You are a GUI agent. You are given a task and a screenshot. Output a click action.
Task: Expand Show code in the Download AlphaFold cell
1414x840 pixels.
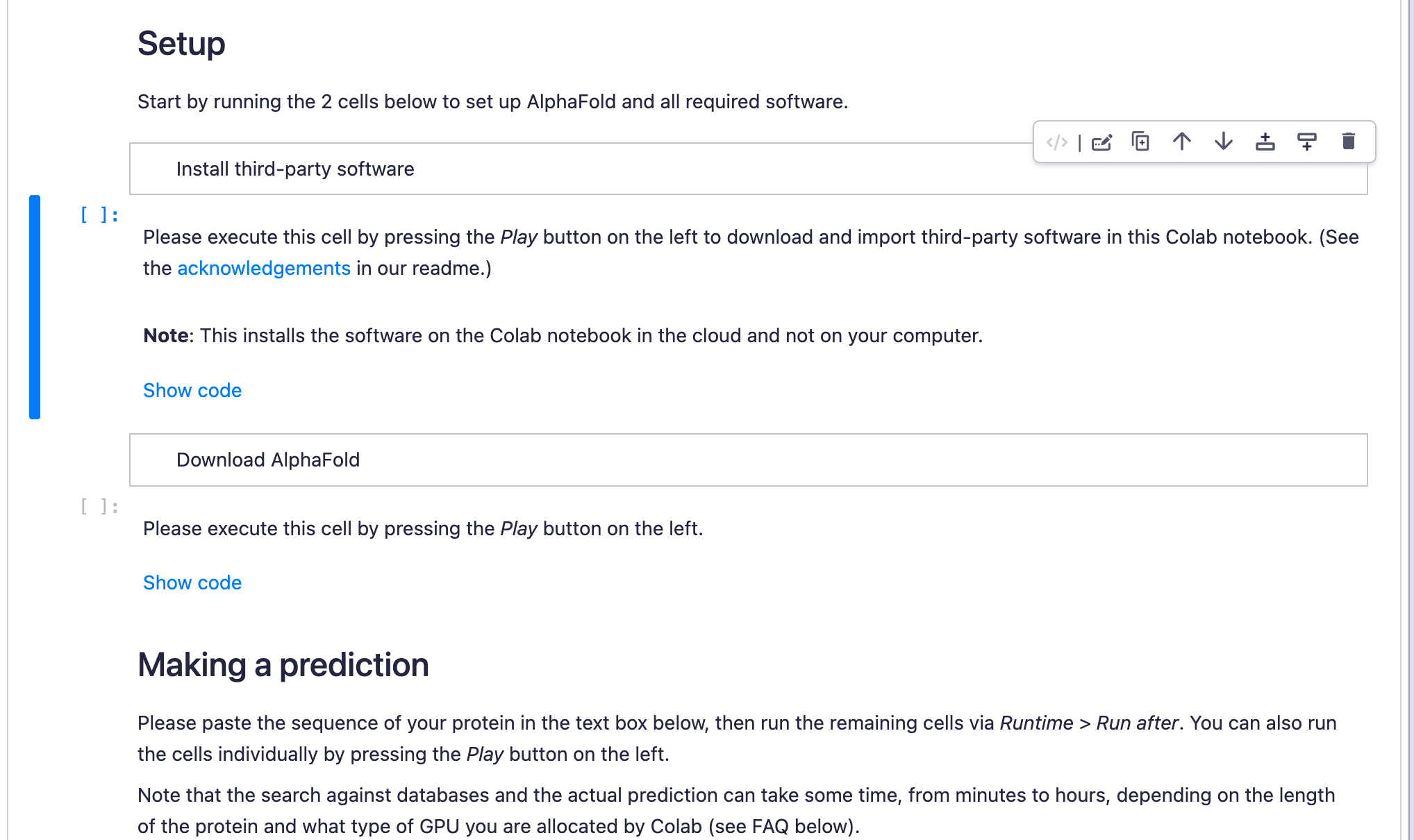point(192,582)
